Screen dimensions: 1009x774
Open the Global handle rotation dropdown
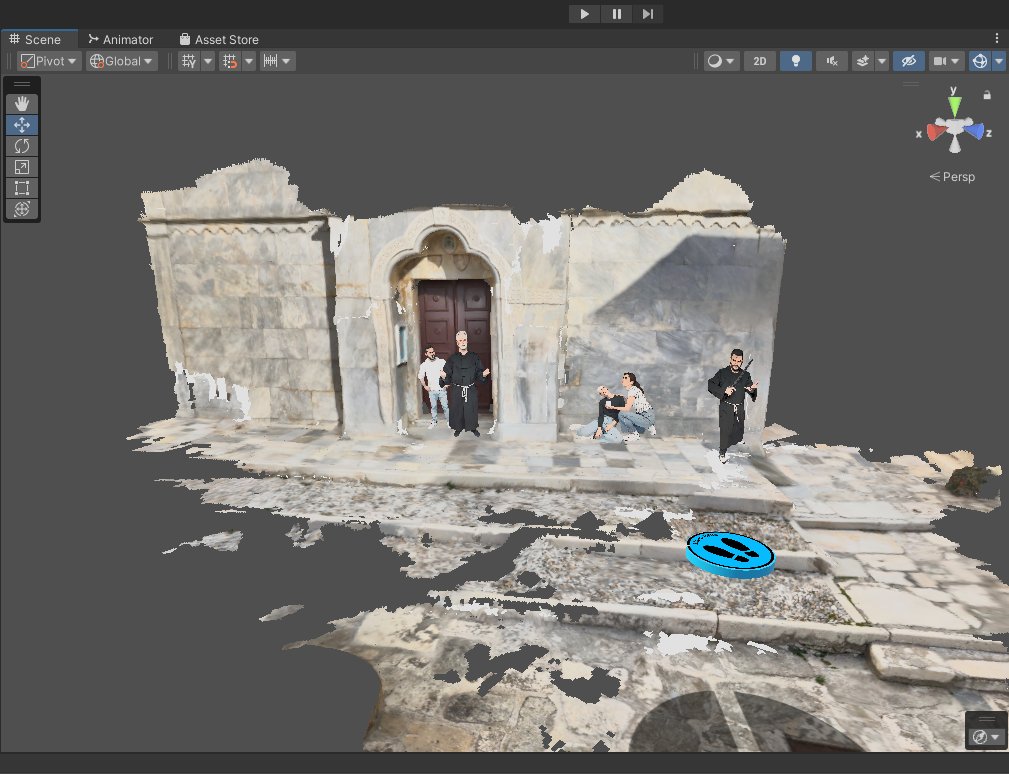(x=122, y=61)
